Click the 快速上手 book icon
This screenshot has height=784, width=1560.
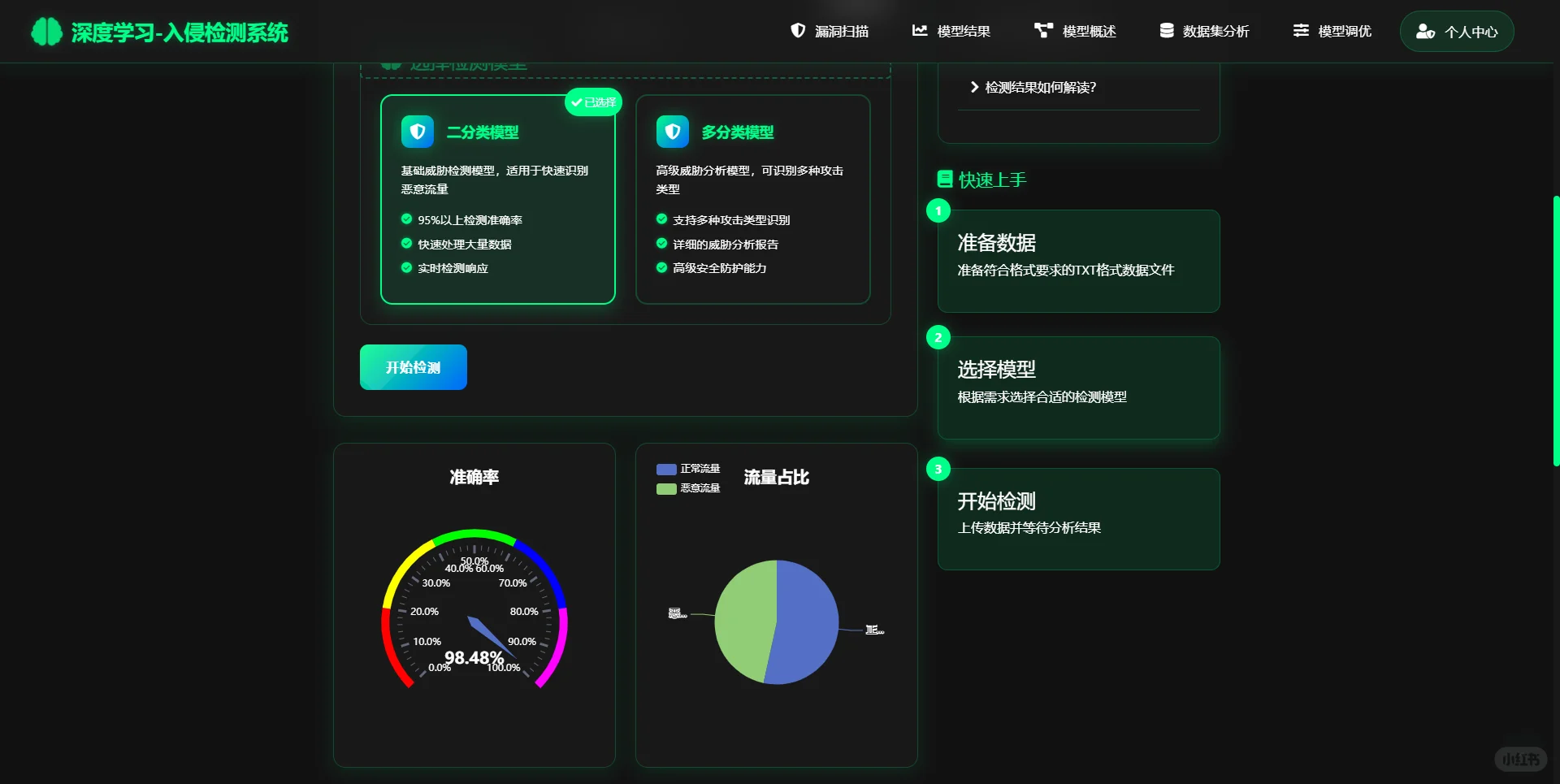click(x=943, y=180)
